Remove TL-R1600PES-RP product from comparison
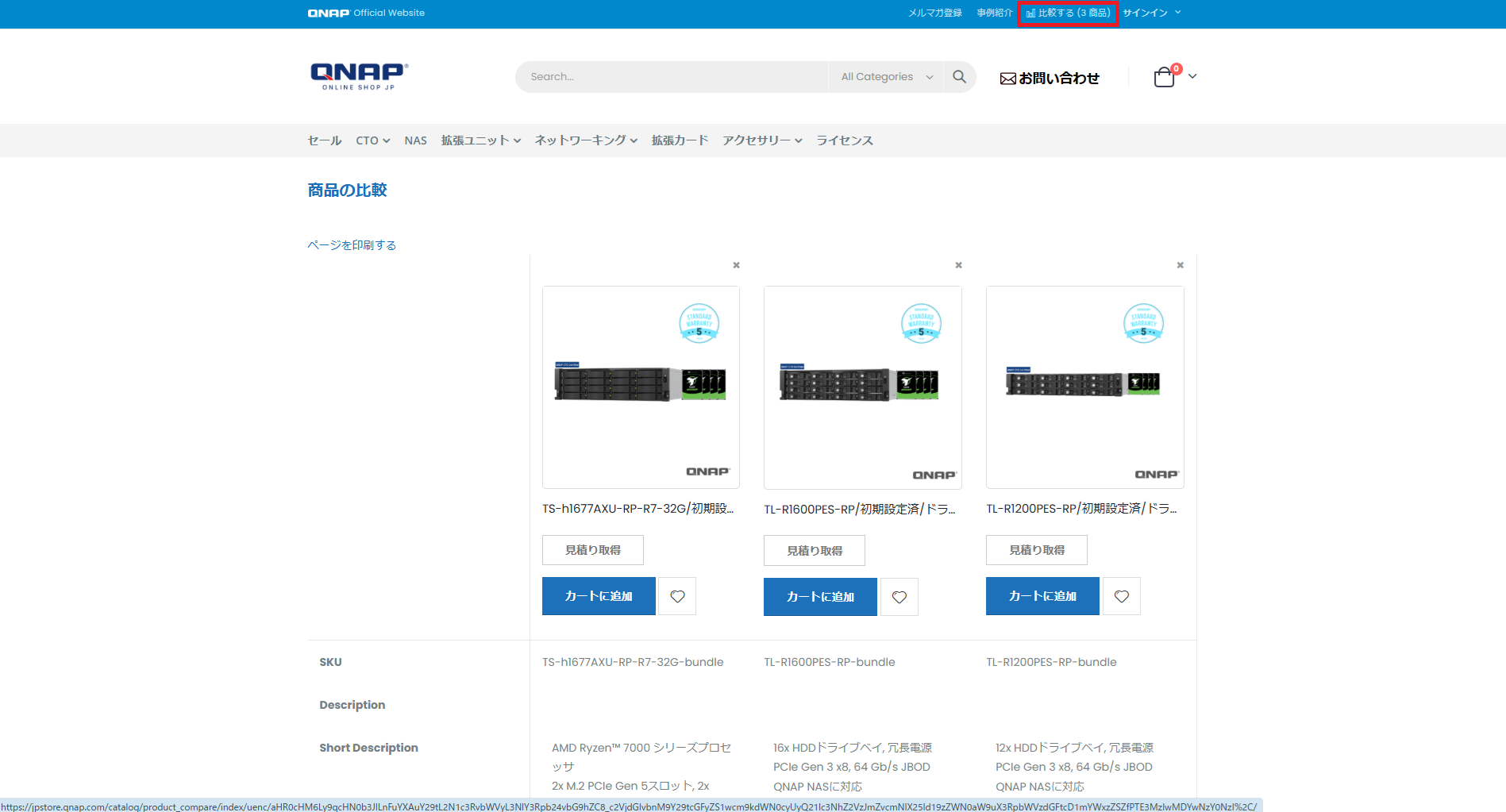1506x812 pixels. 958,265
